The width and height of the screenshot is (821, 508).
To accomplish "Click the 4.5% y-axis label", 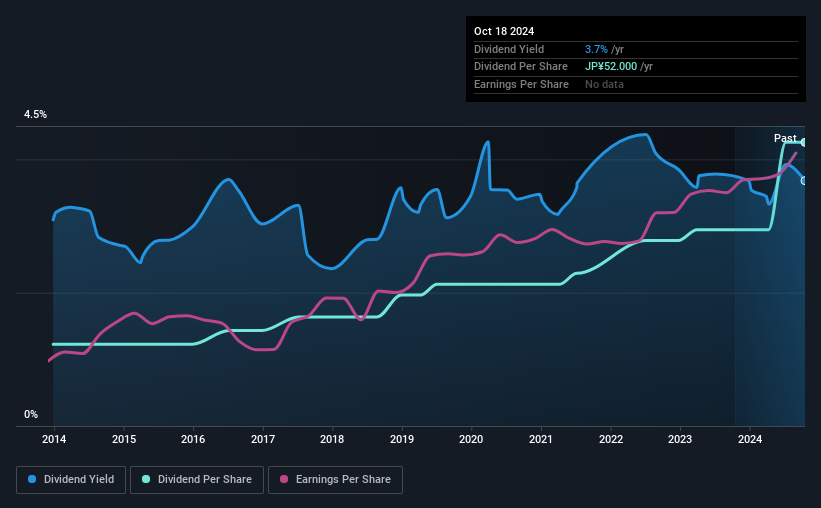I will click(35, 114).
